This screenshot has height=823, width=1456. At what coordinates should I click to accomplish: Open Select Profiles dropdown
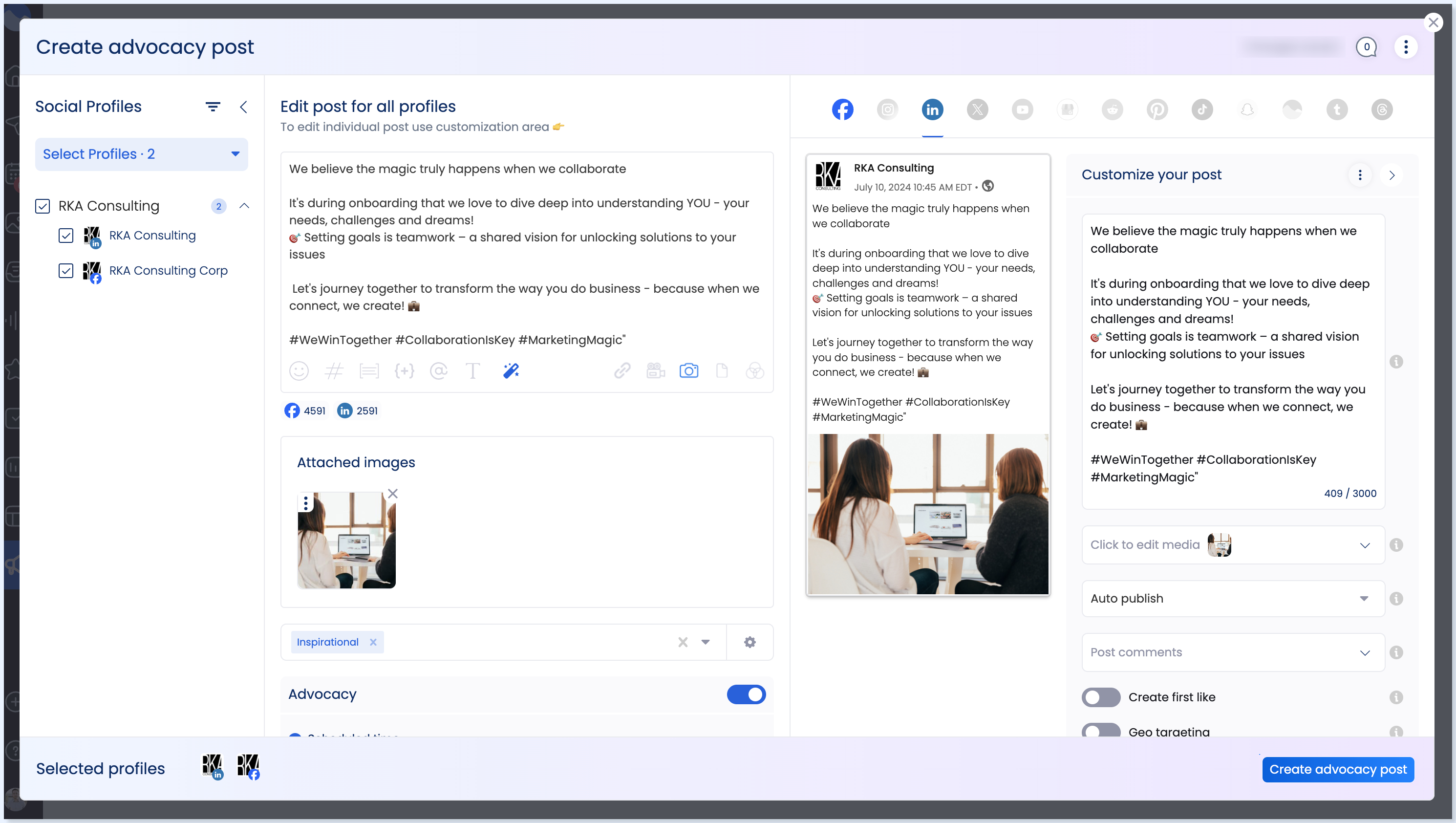[141, 154]
